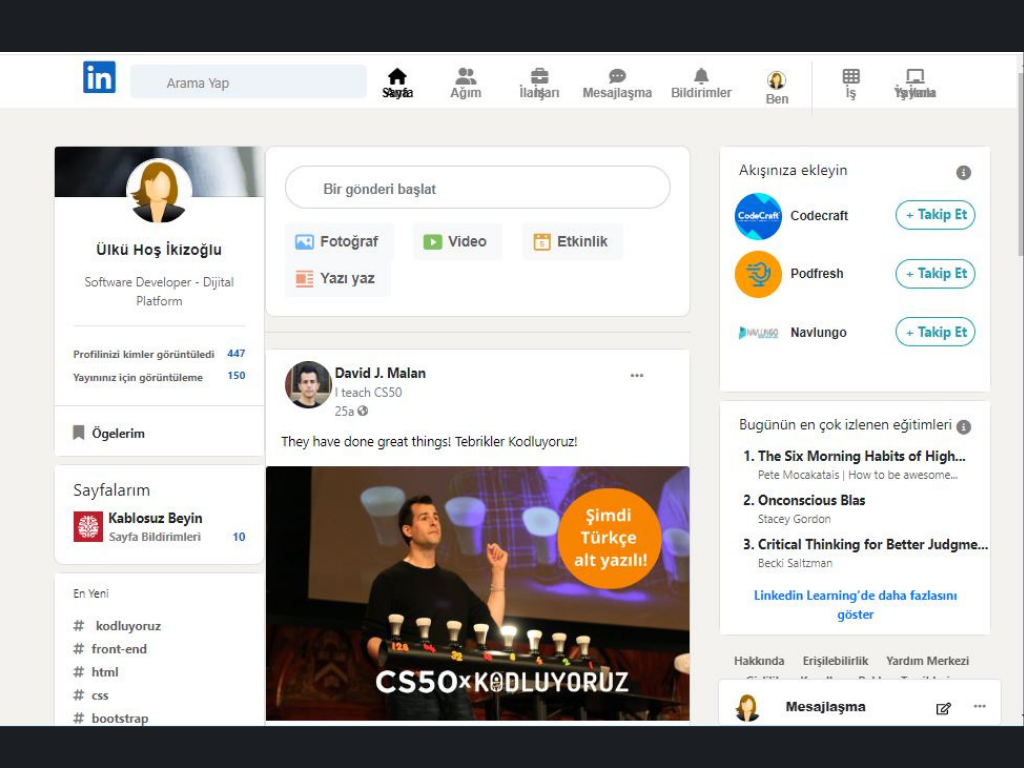1024x768 pixels.
Task: Open the Ülkü Hoş İkizoğlu profile name
Action: click(x=159, y=249)
